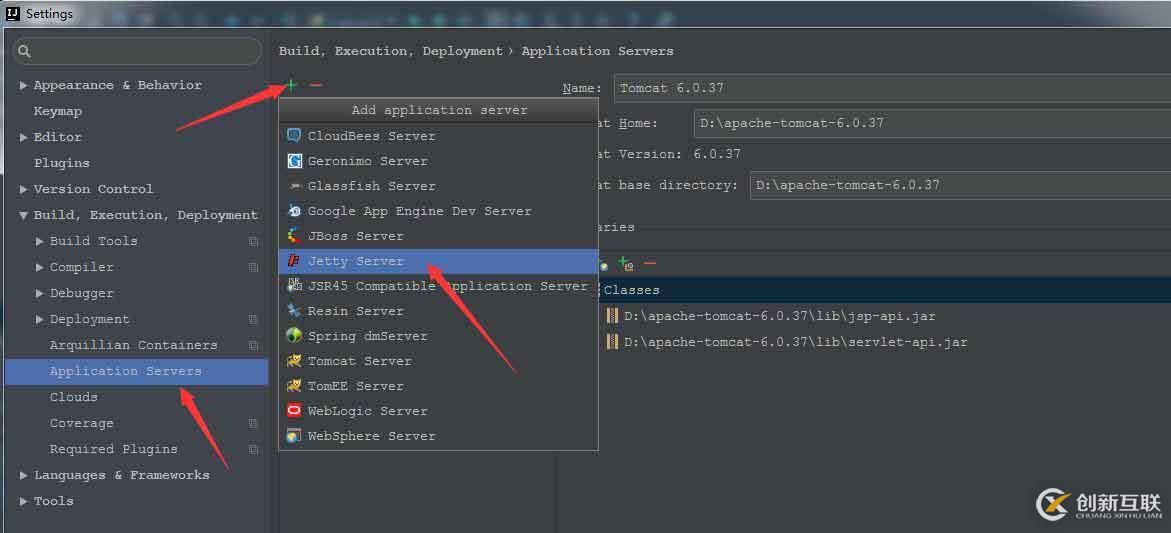Click Build, Execution, Deployment breadcrumb text
This screenshot has height=533, width=1171.
(391, 52)
